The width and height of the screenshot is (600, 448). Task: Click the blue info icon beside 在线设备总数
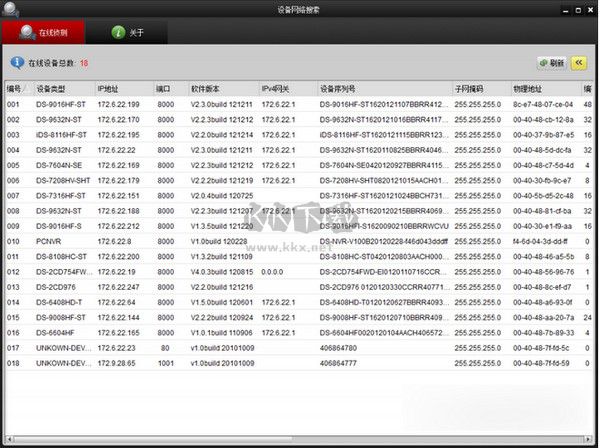[16, 62]
